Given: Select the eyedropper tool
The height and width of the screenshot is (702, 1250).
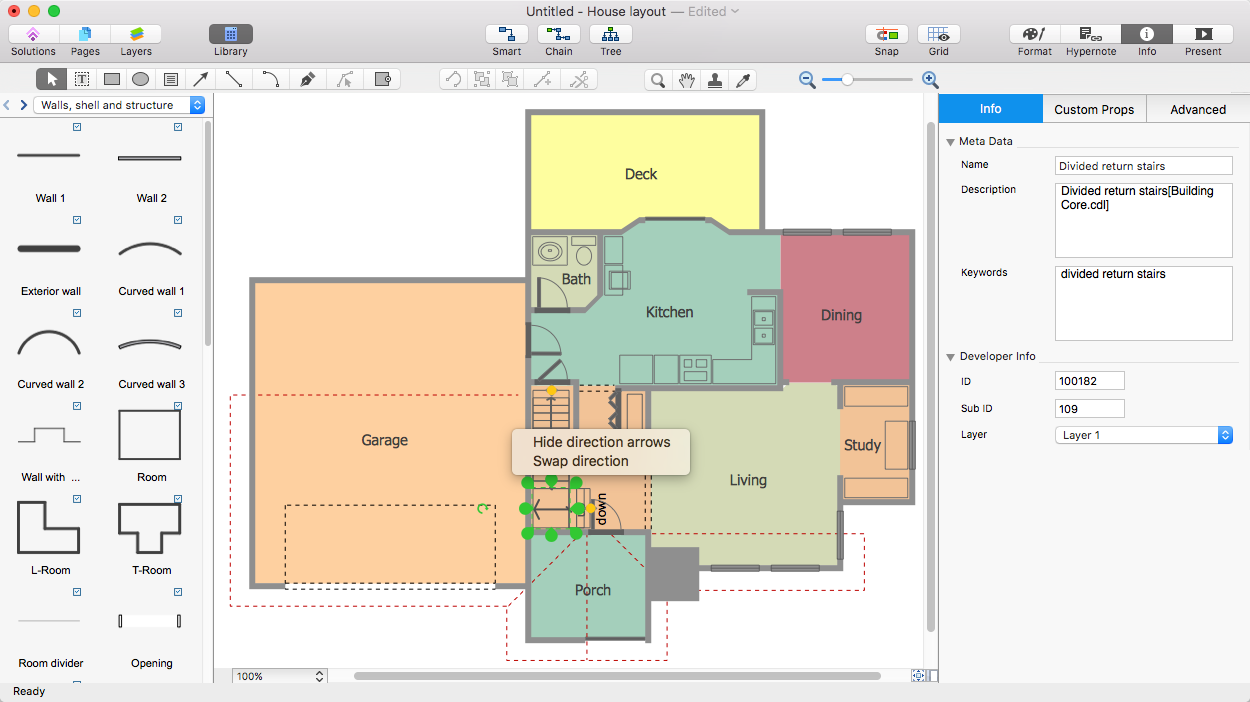Looking at the screenshot, I should (x=743, y=80).
